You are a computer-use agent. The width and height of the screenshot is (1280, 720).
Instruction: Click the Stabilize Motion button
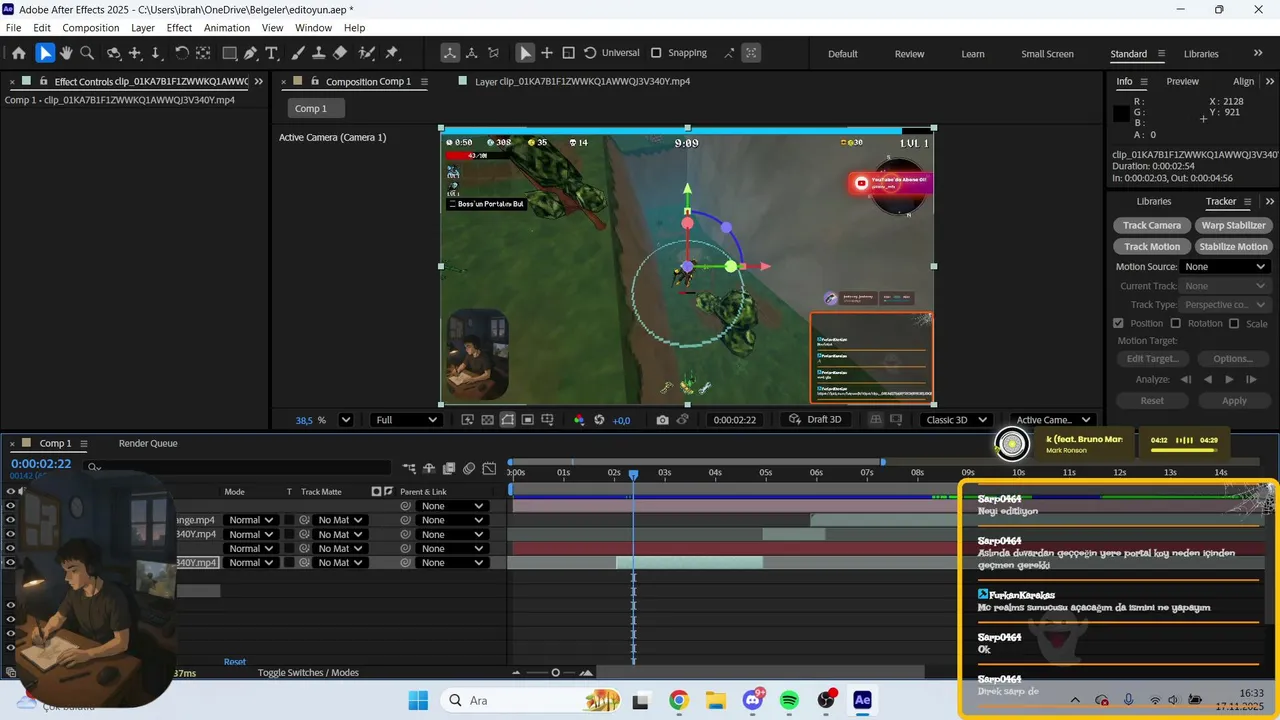point(1233,246)
